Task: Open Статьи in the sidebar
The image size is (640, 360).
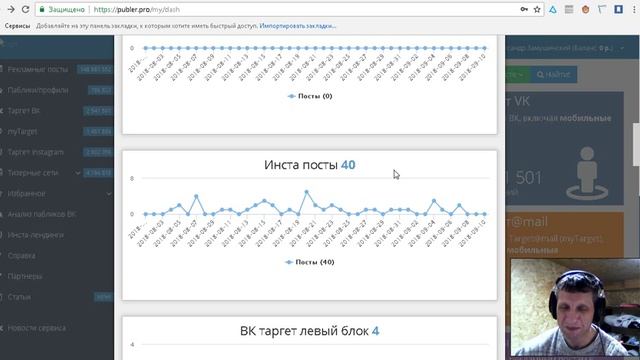Action: (19, 297)
